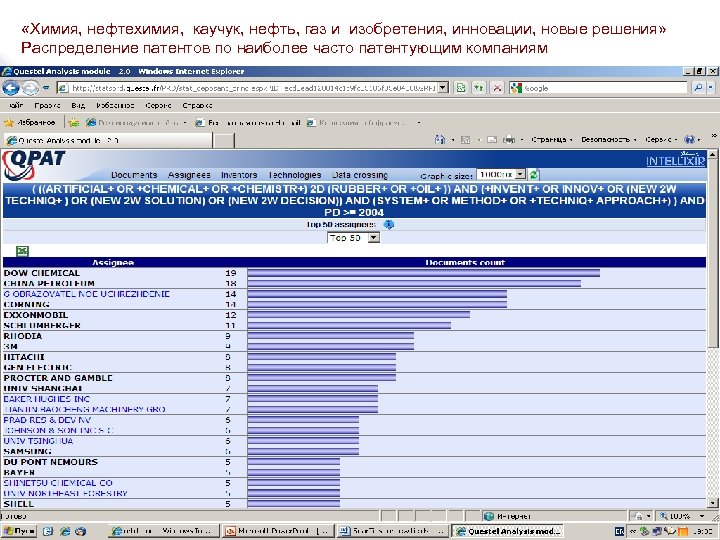The width and height of the screenshot is (720, 540).
Task: Click the RSS feeds icon in command bar
Action: [x=465, y=140]
